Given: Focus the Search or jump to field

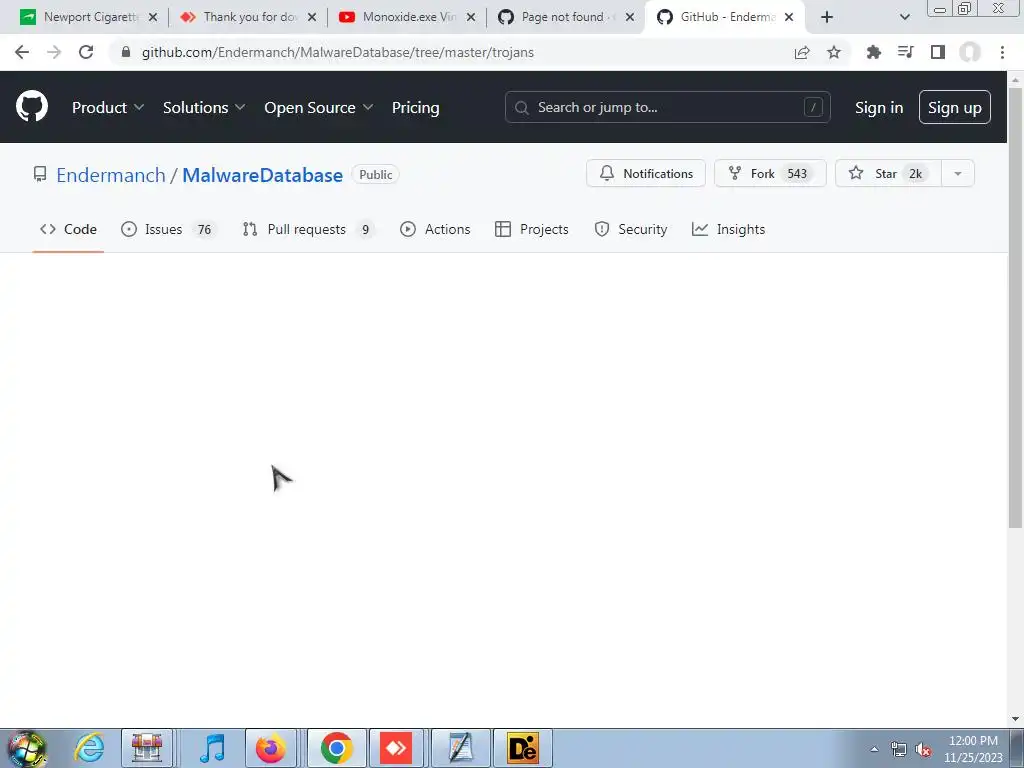Looking at the screenshot, I should (x=667, y=107).
